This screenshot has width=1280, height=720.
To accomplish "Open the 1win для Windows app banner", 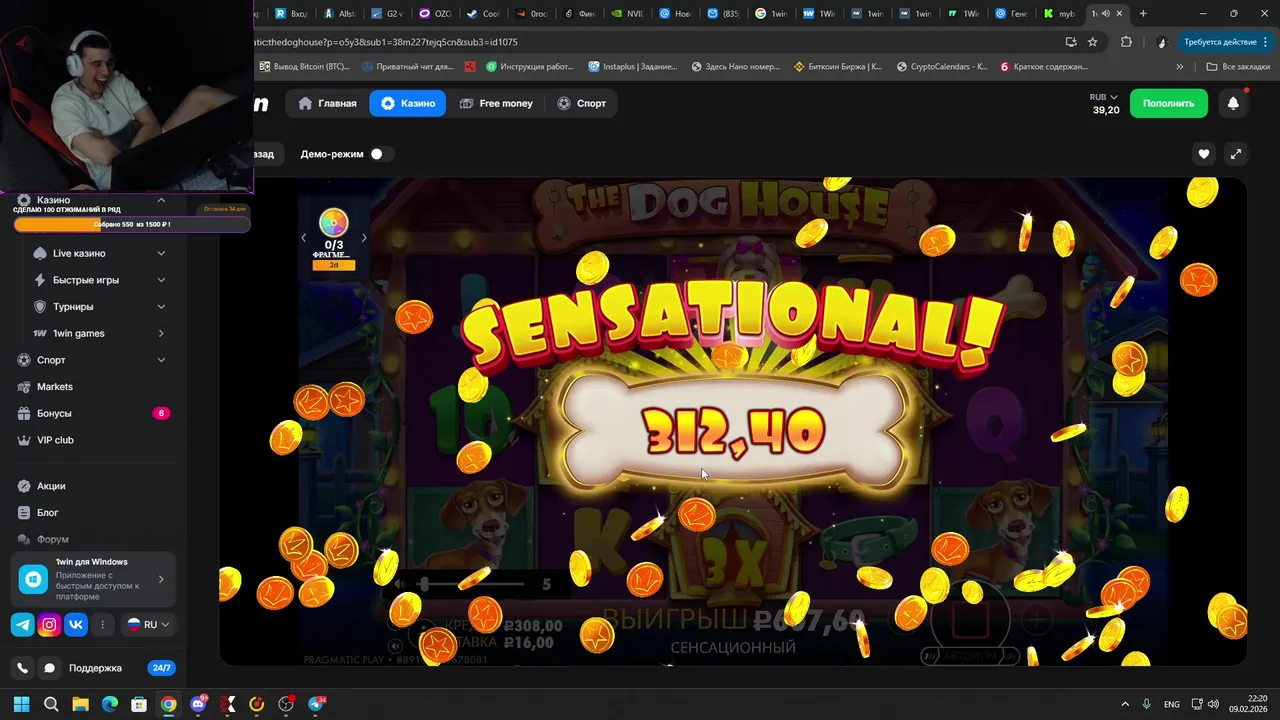I will coord(93,579).
